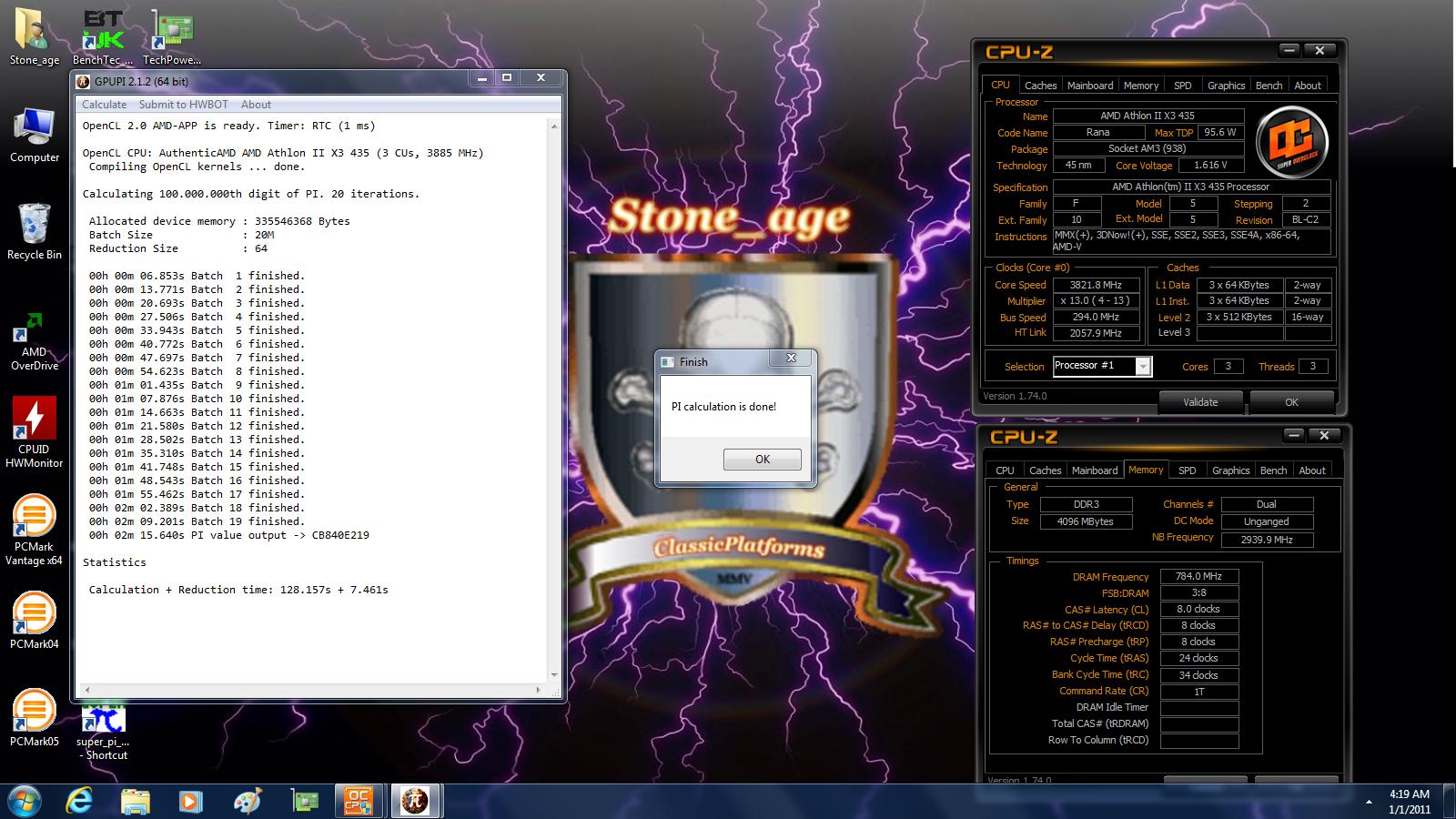This screenshot has width=1456, height=819.
Task: Click the Super Overclock logo in CPU-Z
Action: [1291, 141]
